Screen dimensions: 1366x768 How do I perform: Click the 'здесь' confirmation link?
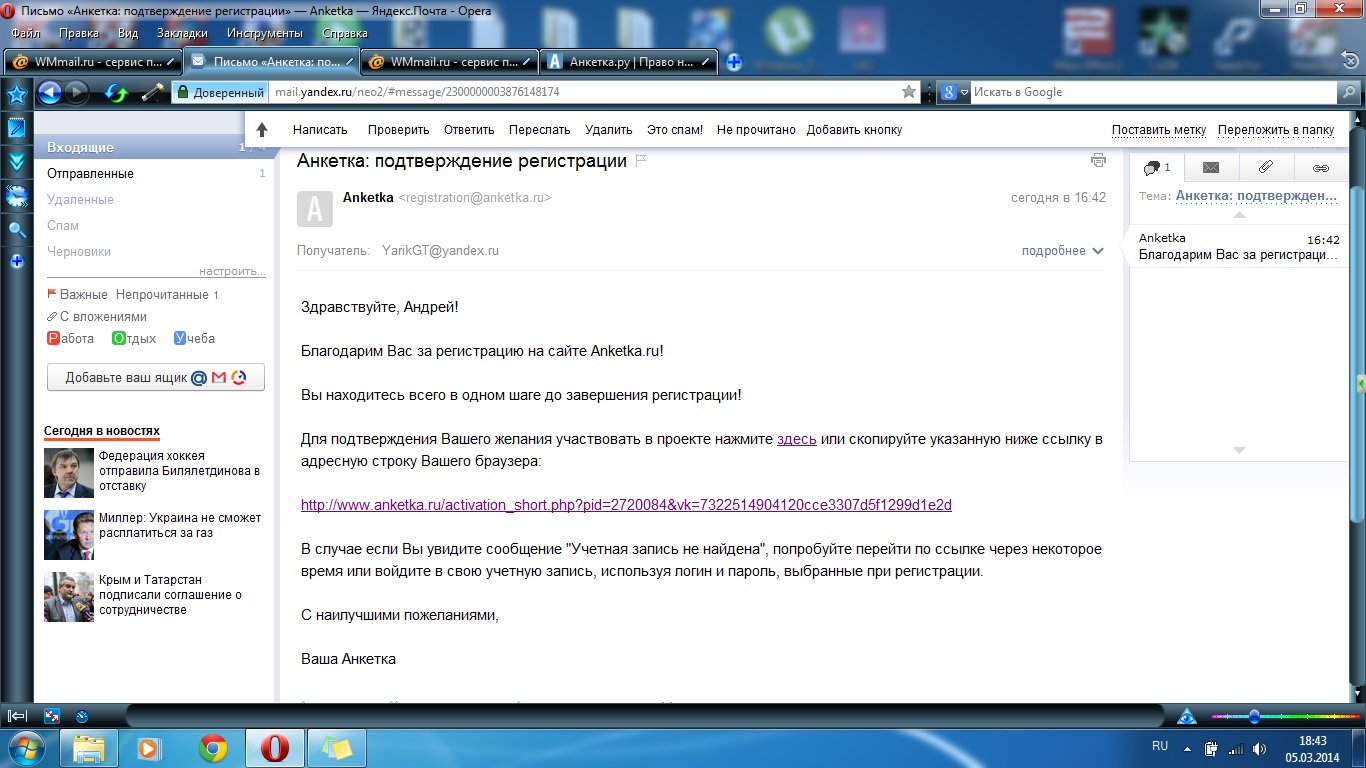click(797, 439)
